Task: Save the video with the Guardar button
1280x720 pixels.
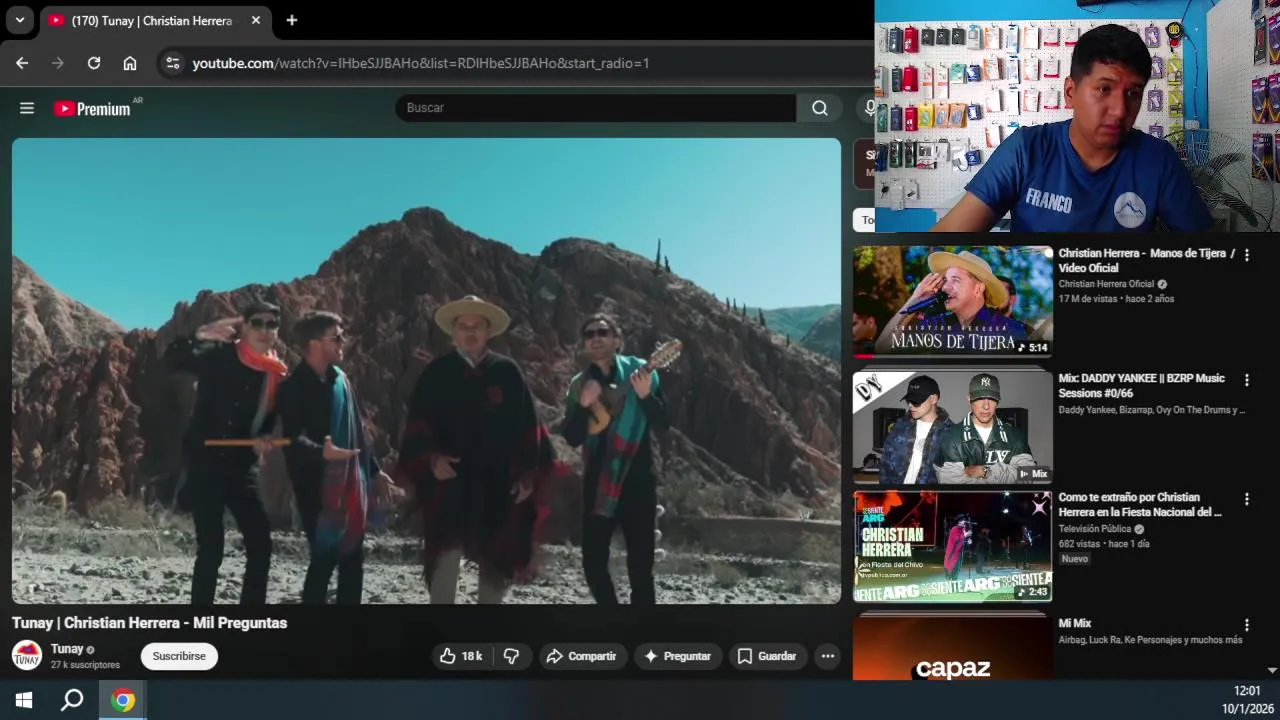Action: click(x=767, y=656)
